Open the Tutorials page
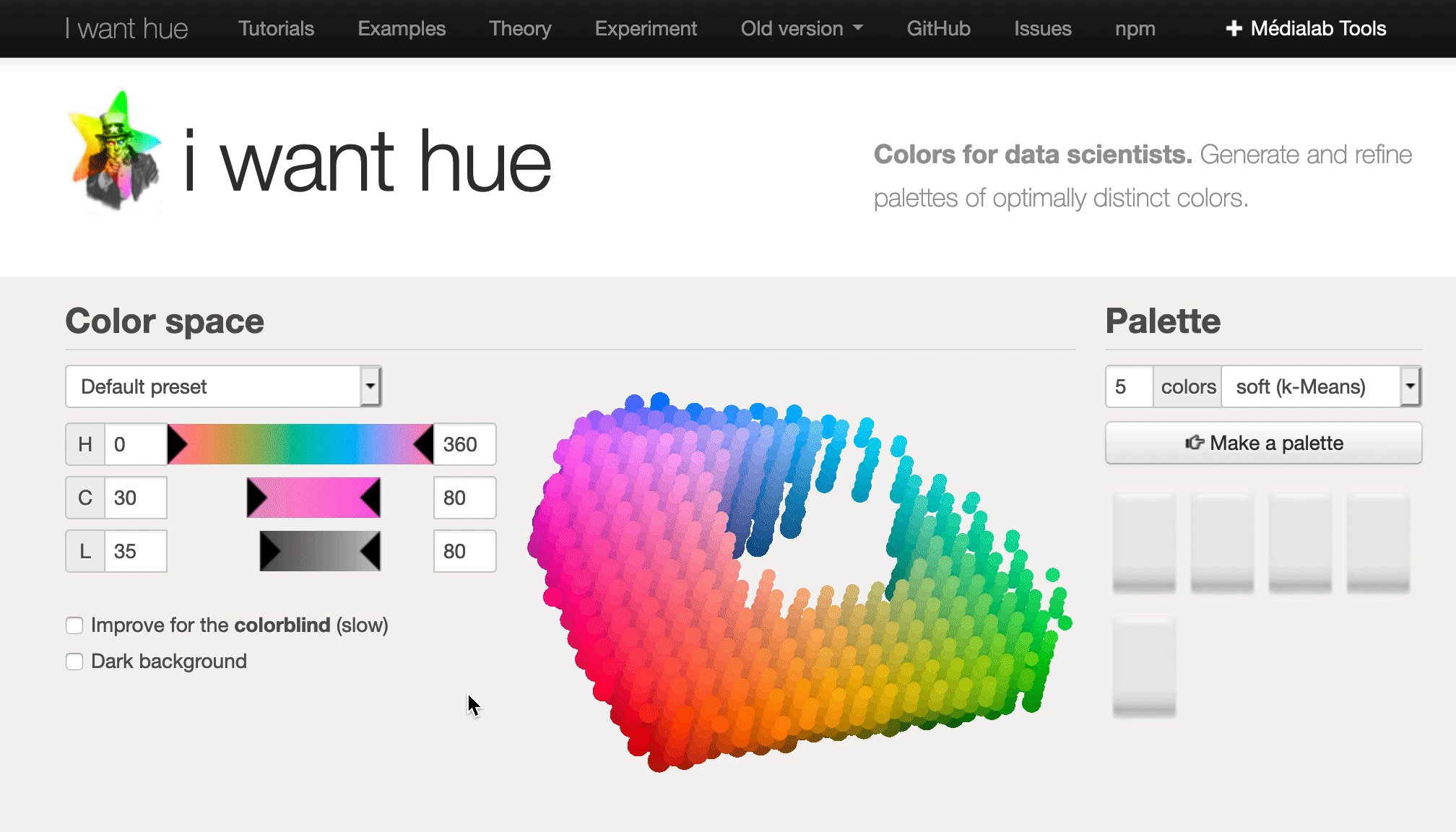 click(276, 29)
